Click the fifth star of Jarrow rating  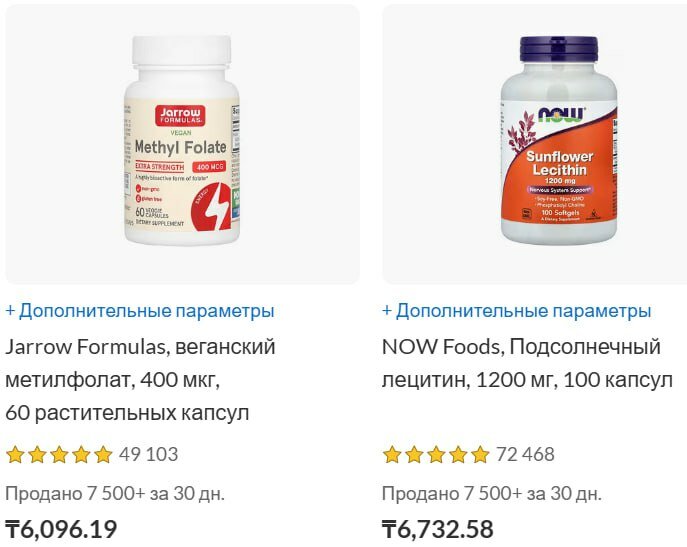103,455
